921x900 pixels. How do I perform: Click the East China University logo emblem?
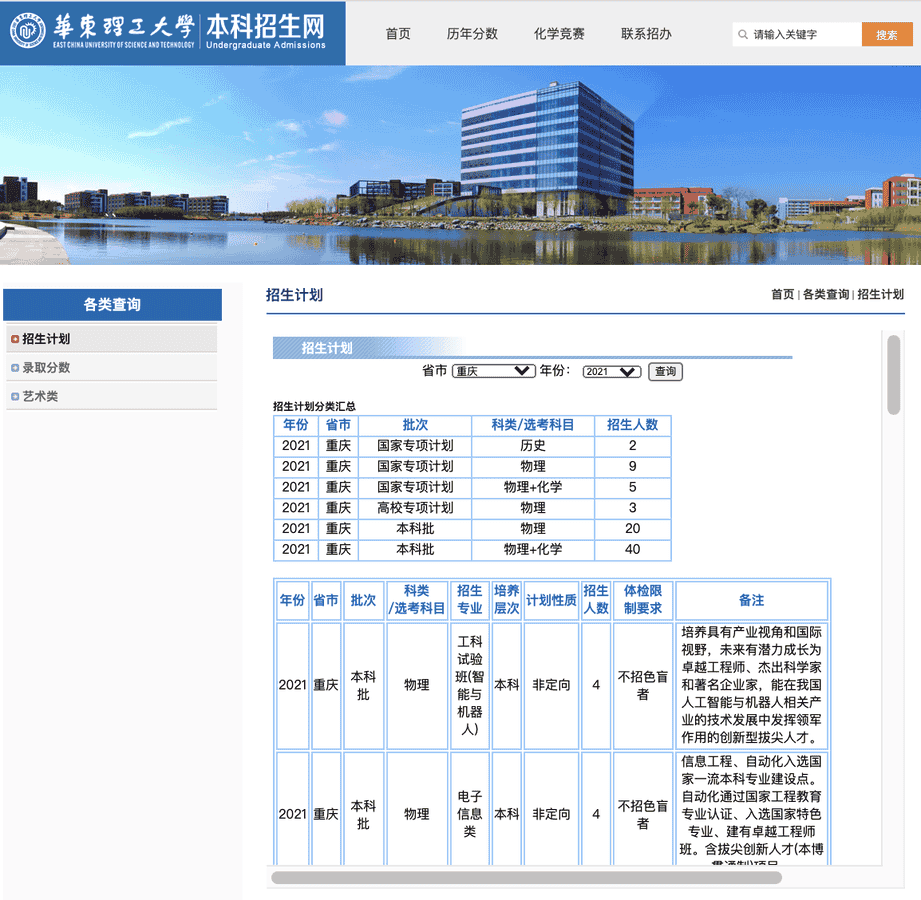(28, 31)
